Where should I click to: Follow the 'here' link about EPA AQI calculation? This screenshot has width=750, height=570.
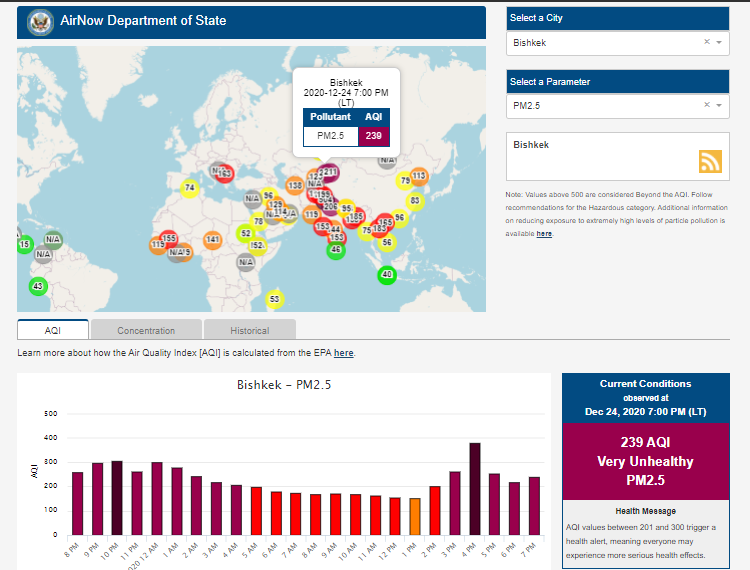(343, 353)
